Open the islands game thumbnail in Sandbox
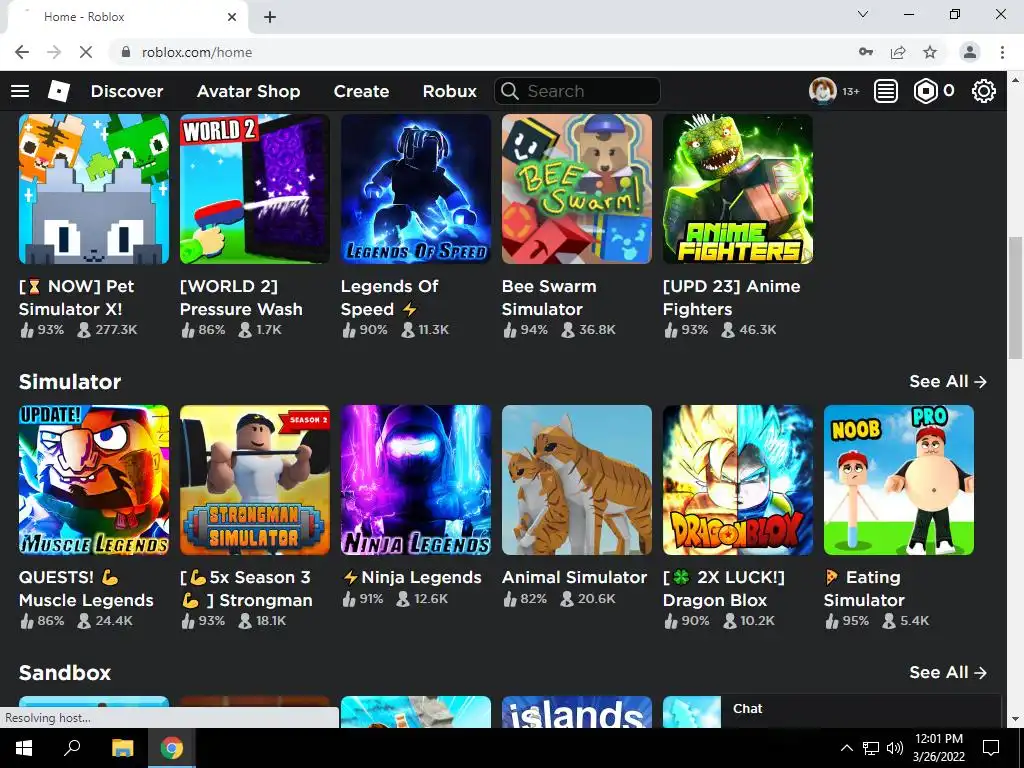Image resolution: width=1024 pixels, height=768 pixels. pyautogui.click(x=577, y=712)
